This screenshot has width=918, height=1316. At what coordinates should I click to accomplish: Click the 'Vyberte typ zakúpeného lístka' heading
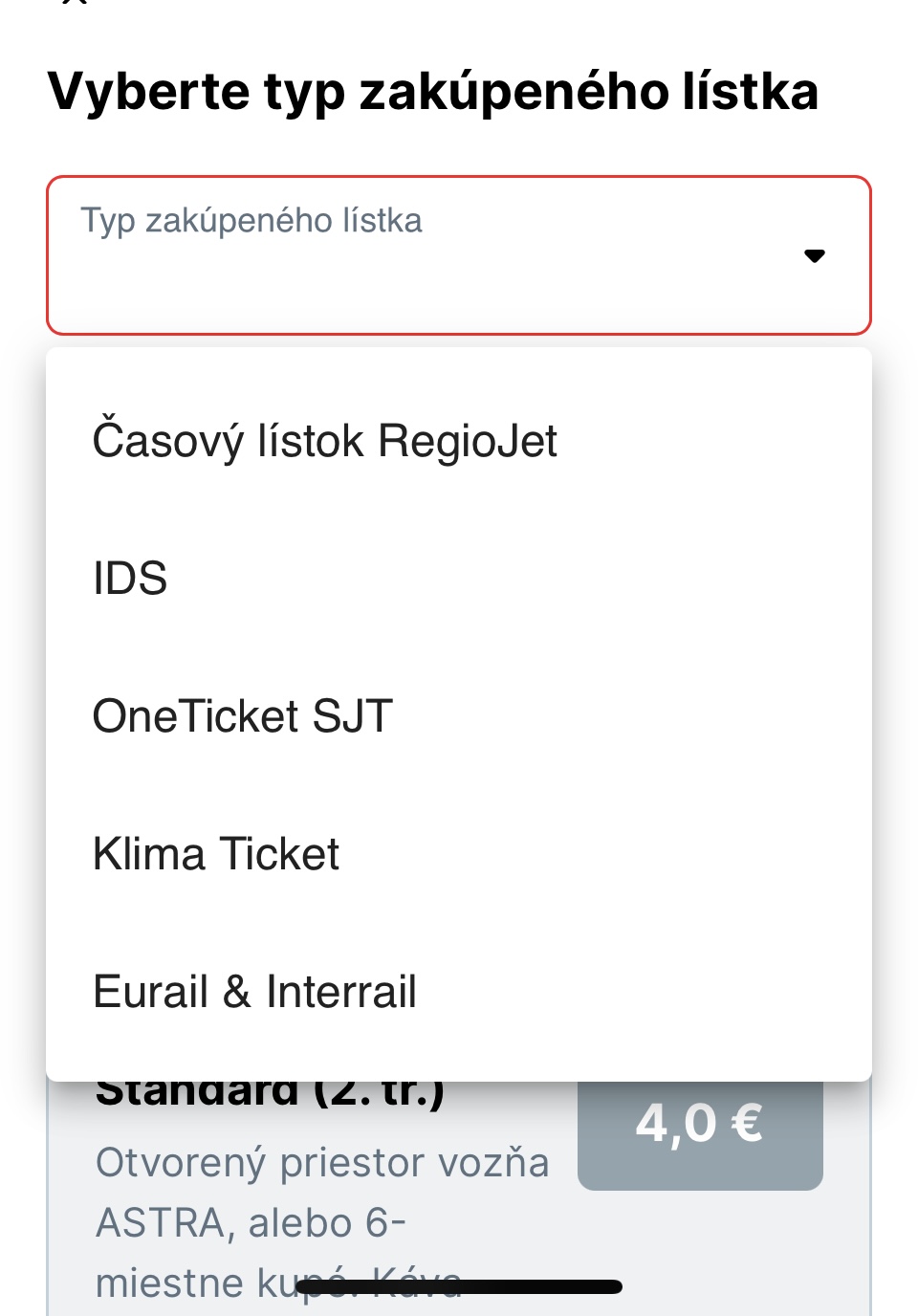432,92
